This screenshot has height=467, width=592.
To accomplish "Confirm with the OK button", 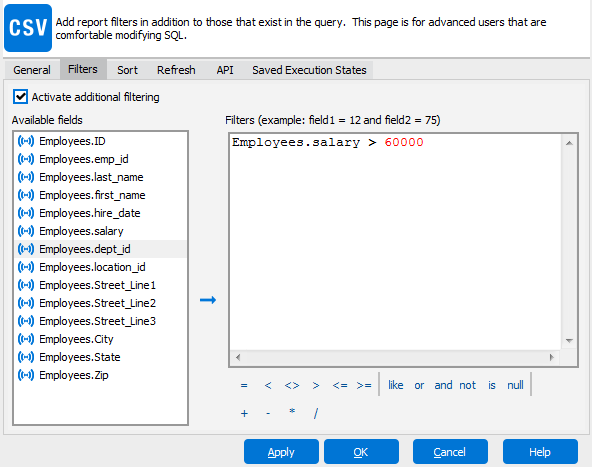I will [361, 452].
